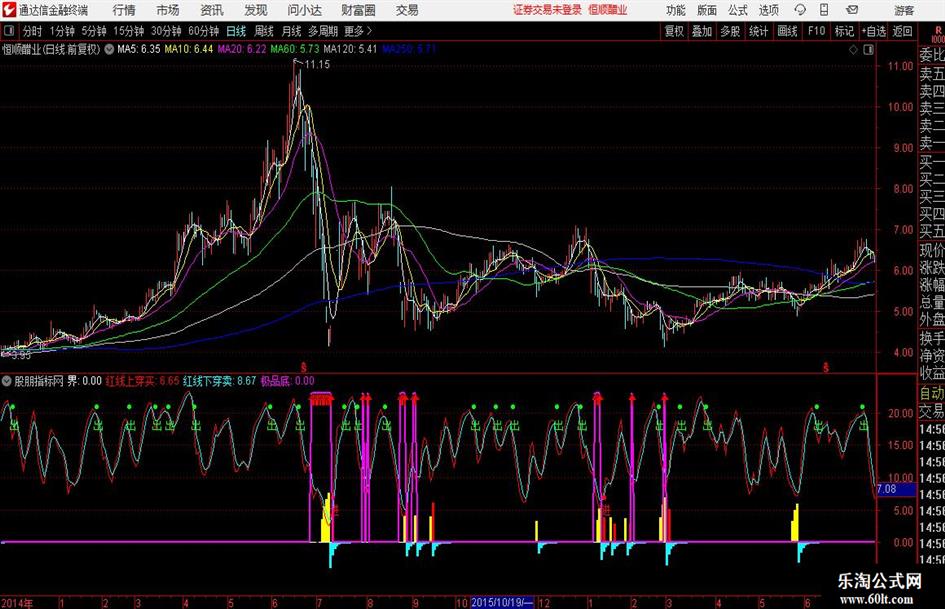Click the 2014年 label on the time axis
Image resolution: width=945 pixels, height=609 pixels.
[17, 602]
